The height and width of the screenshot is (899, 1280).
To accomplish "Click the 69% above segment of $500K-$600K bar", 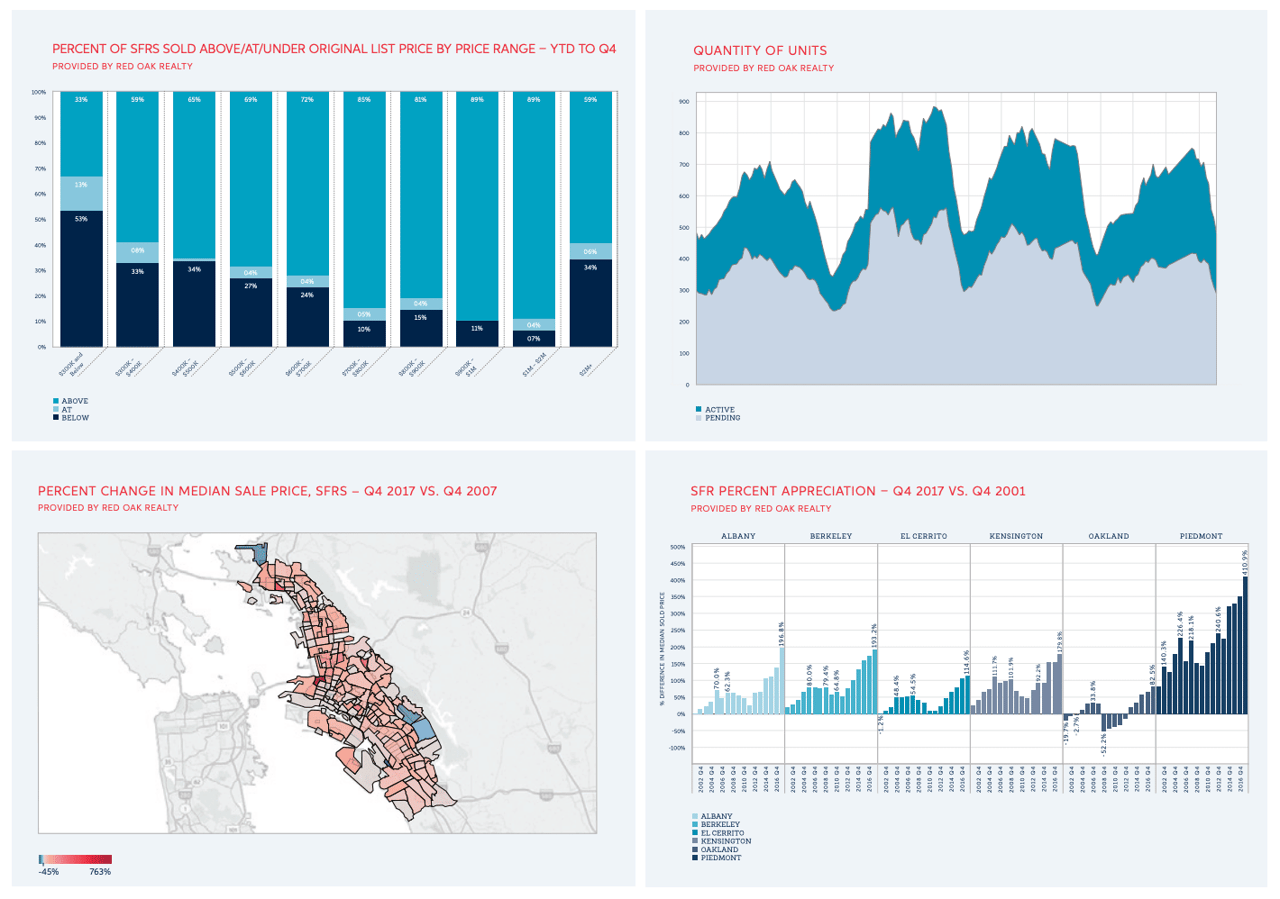I will [251, 179].
